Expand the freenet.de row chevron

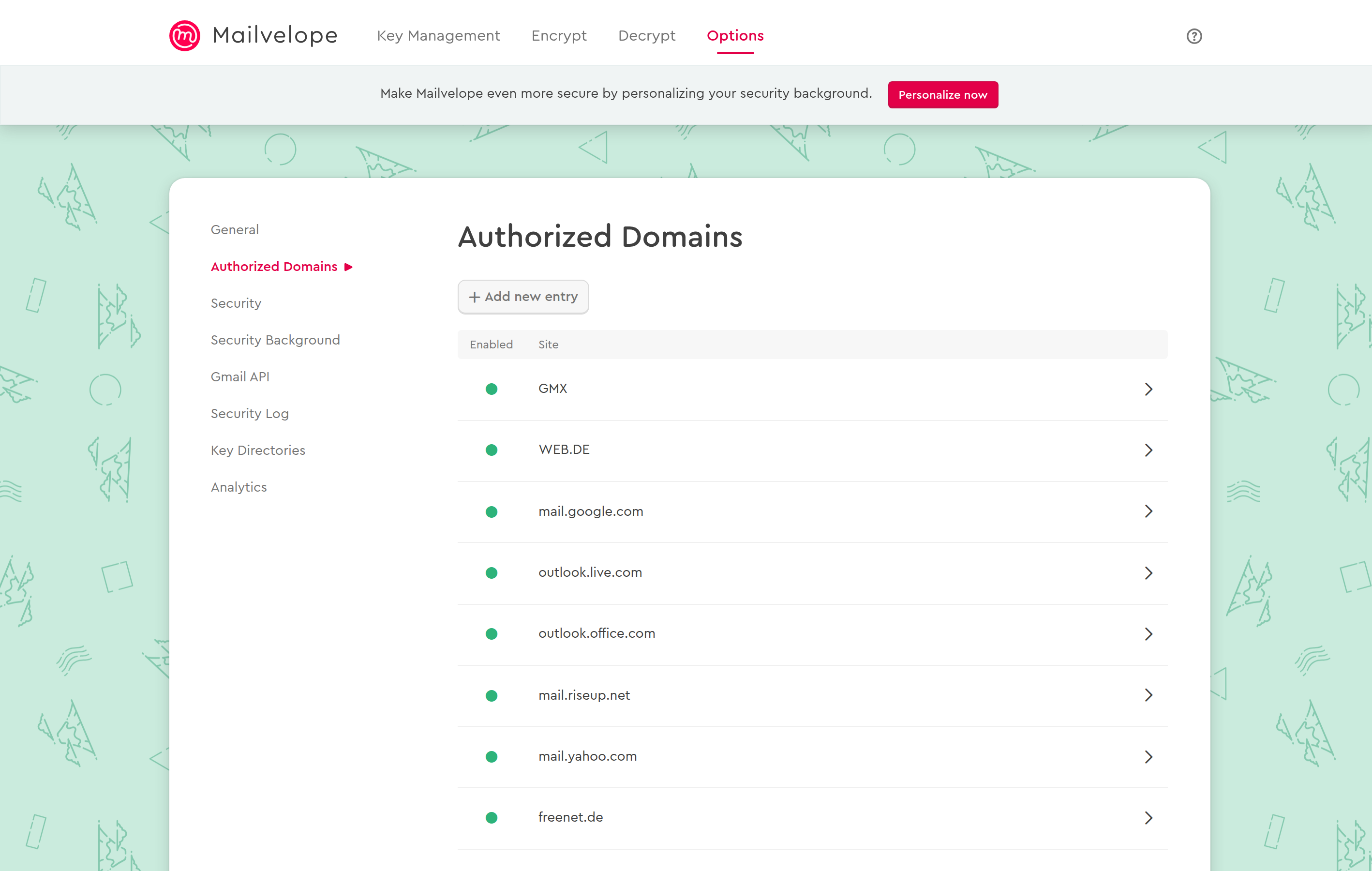(x=1148, y=817)
